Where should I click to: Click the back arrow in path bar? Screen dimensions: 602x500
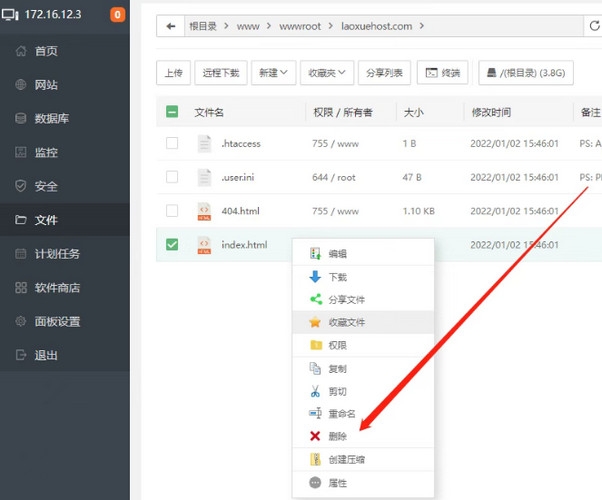(172, 26)
